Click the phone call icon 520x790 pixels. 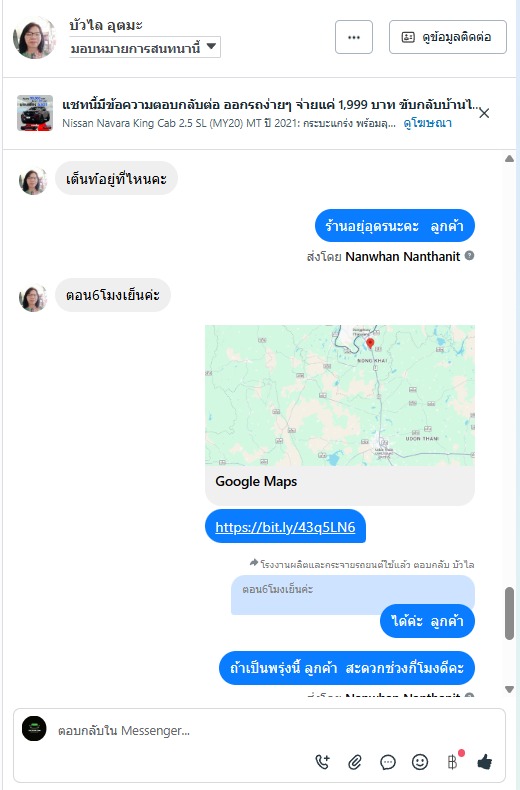[322, 761]
